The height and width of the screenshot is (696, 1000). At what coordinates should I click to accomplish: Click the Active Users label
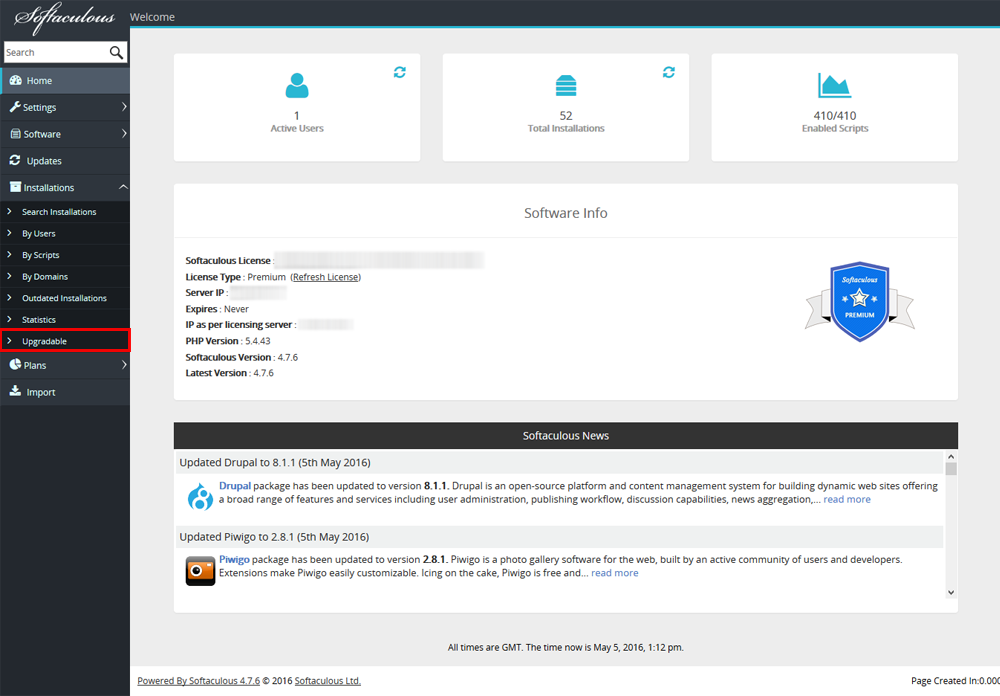point(297,128)
